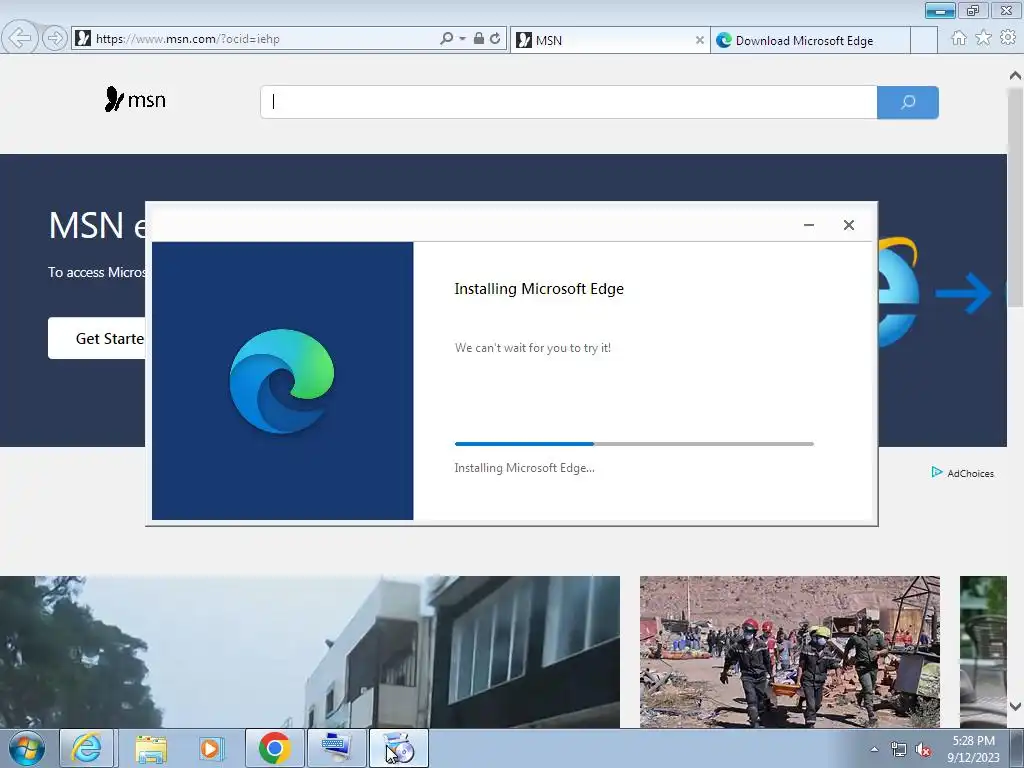The height and width of the screenshot is (768, 1024).
Task: Click the blue arrow graphic in banner
Action: pos(964,293)
